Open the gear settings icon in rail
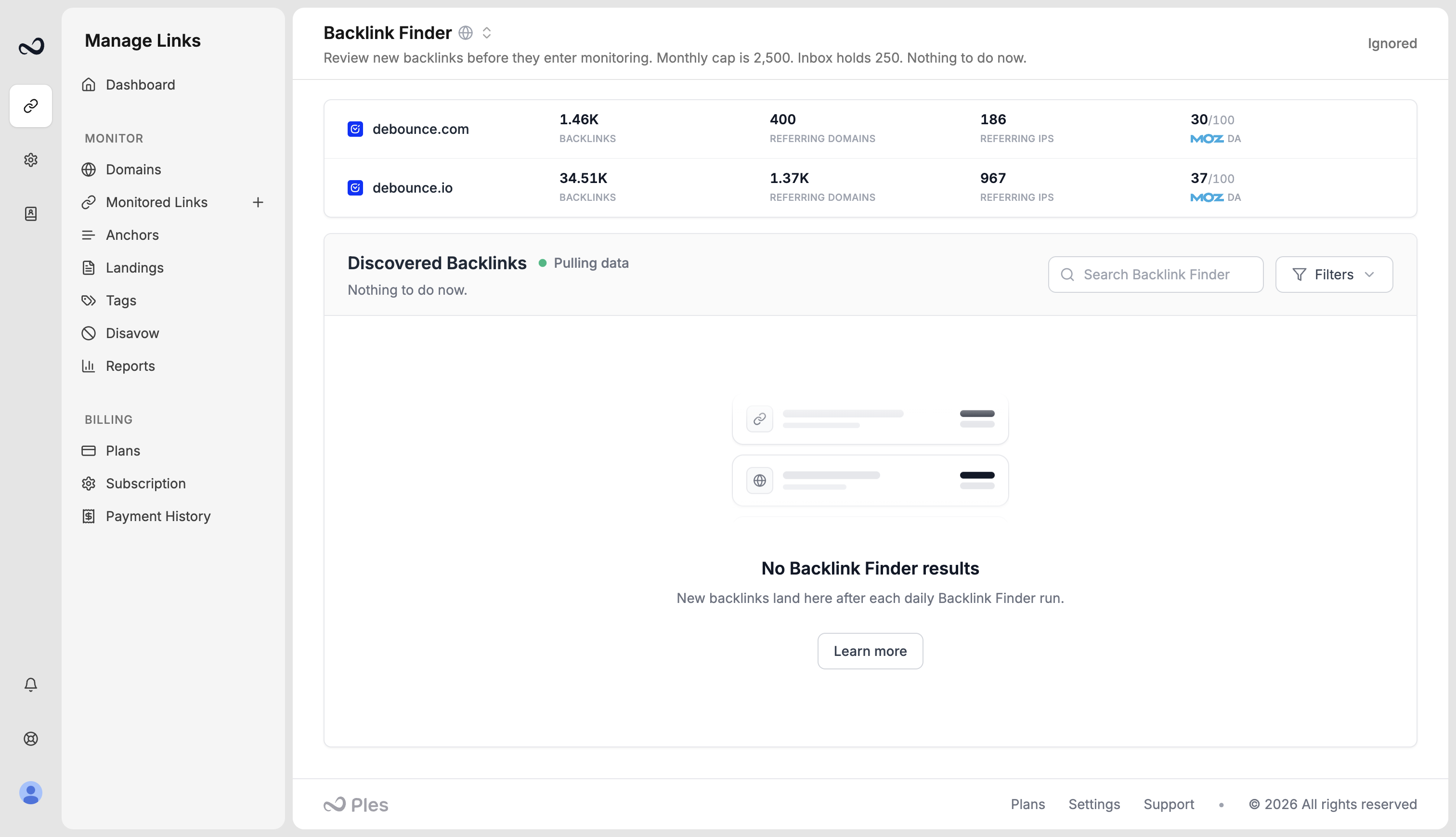Image resolution: width=1456 pixels, height=837 pixels. 31,160
